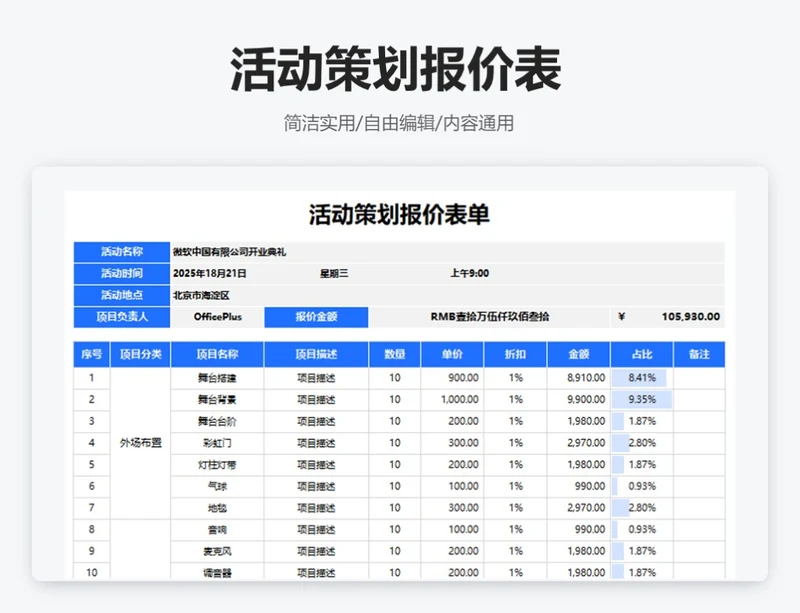Click the 项目描述 column header

point(316,354)
